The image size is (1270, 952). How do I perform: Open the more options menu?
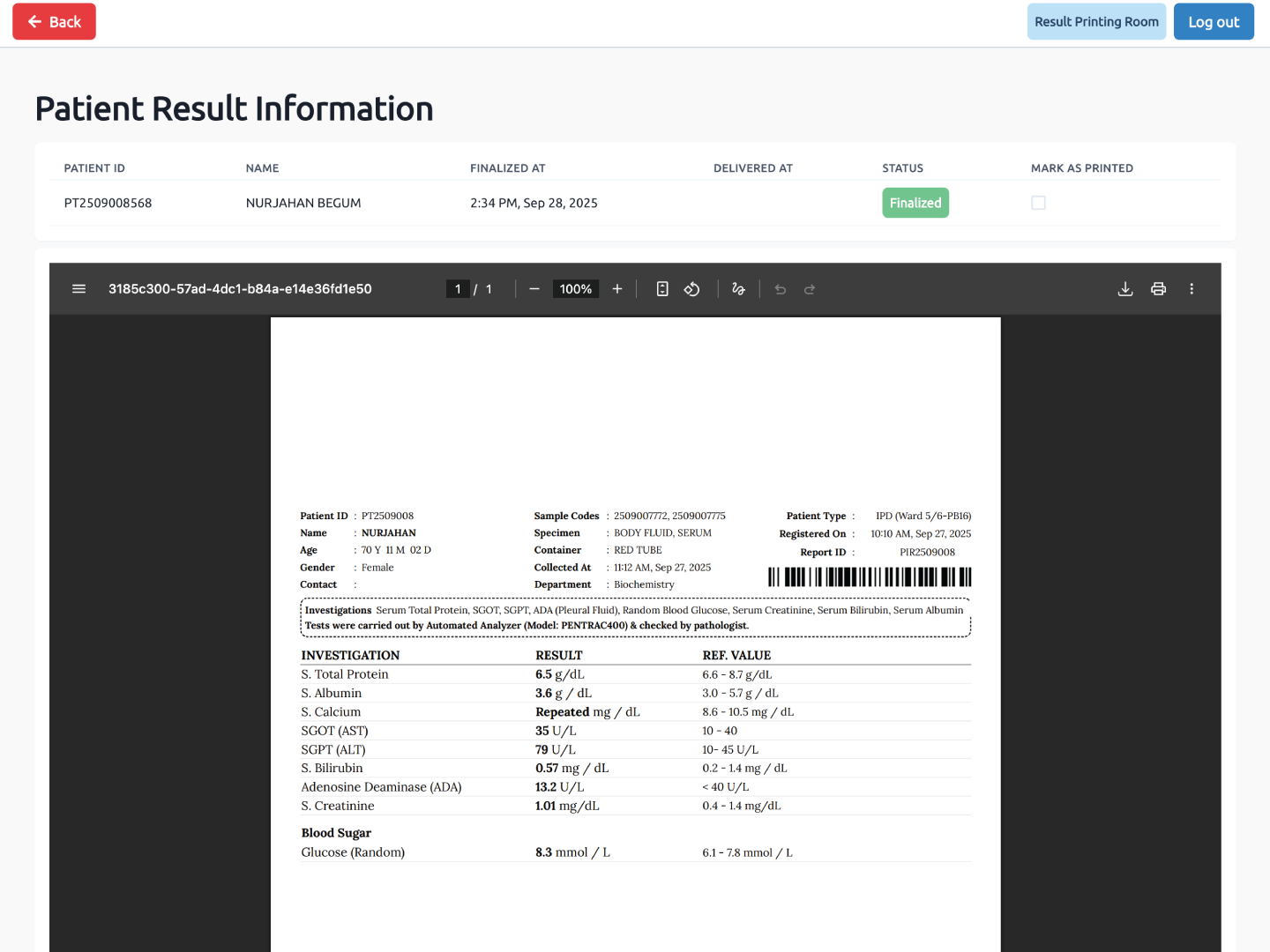1192,288
